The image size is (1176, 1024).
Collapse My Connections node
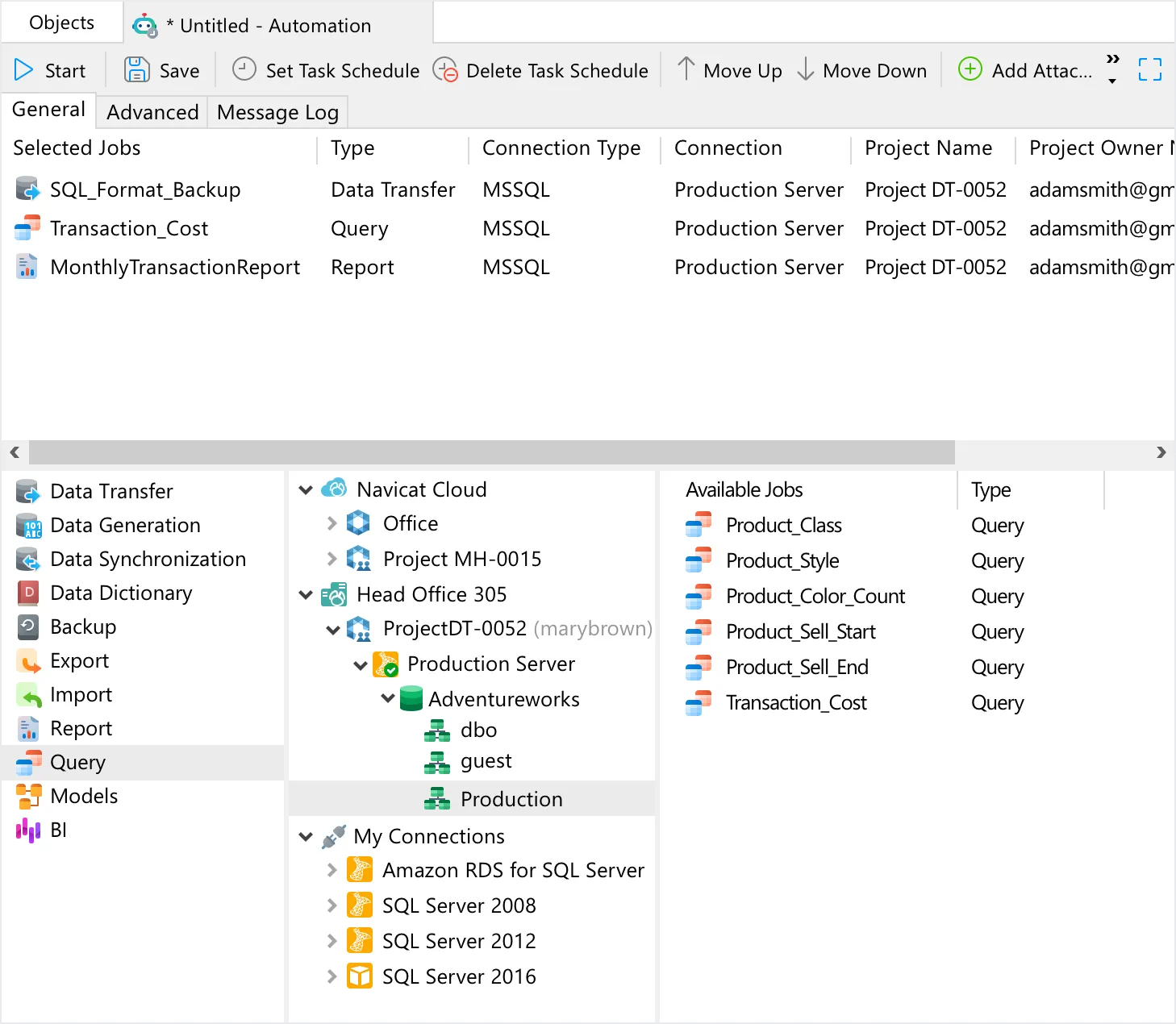[306, 837]
